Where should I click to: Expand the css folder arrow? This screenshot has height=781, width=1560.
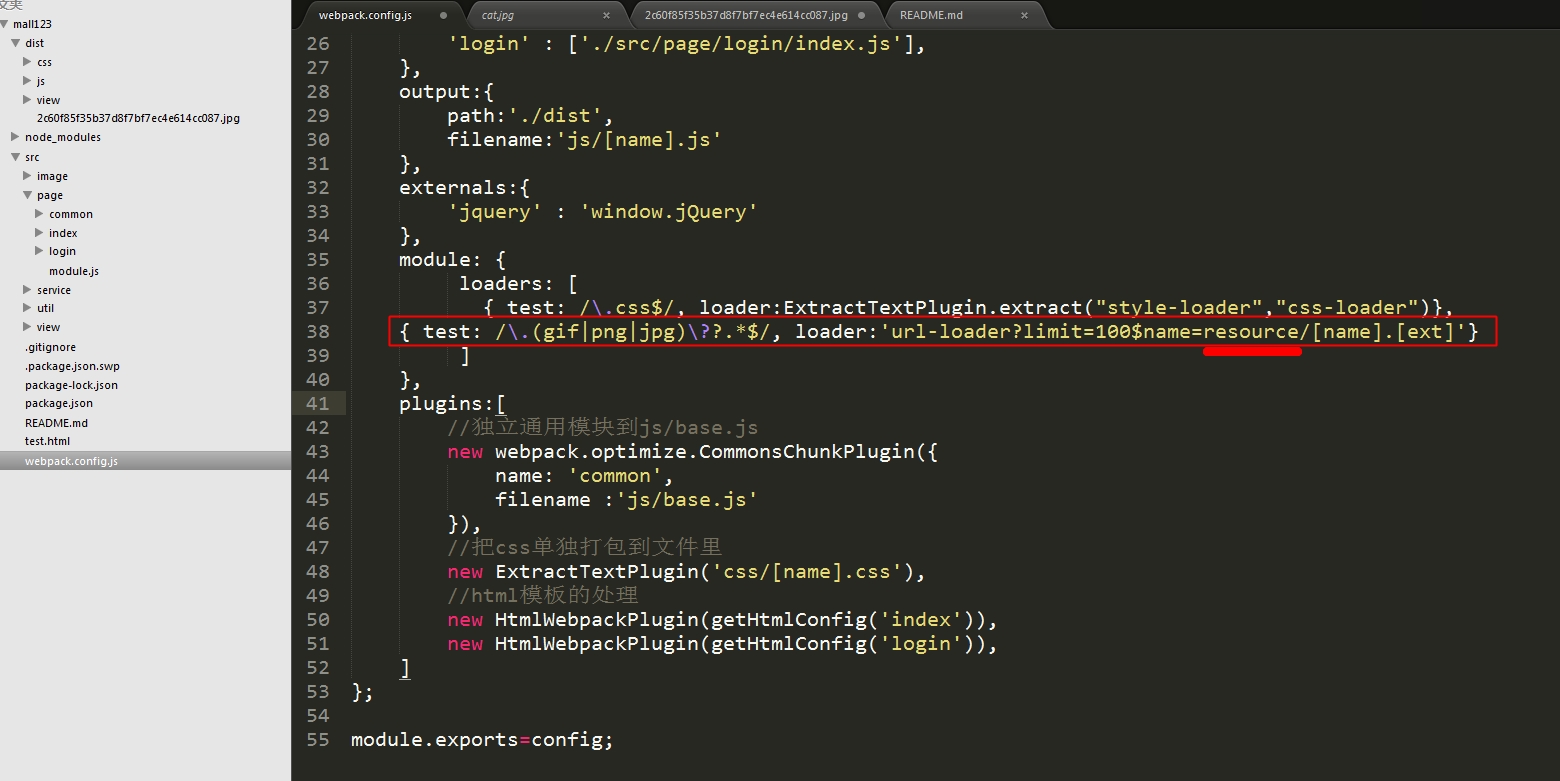point(27,62)
